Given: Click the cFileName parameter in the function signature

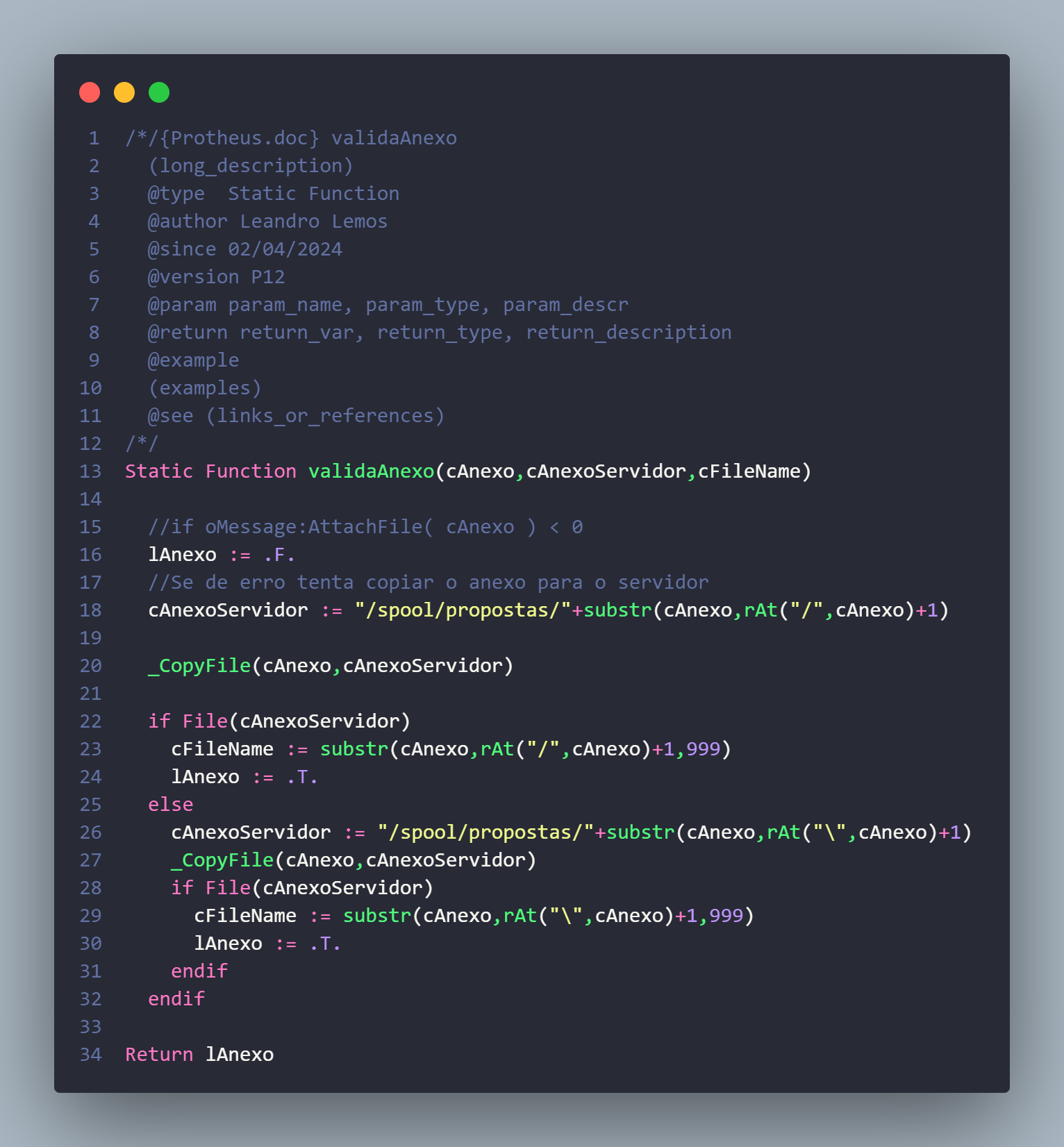Looking at the screenshot, I should coord(749,471).
